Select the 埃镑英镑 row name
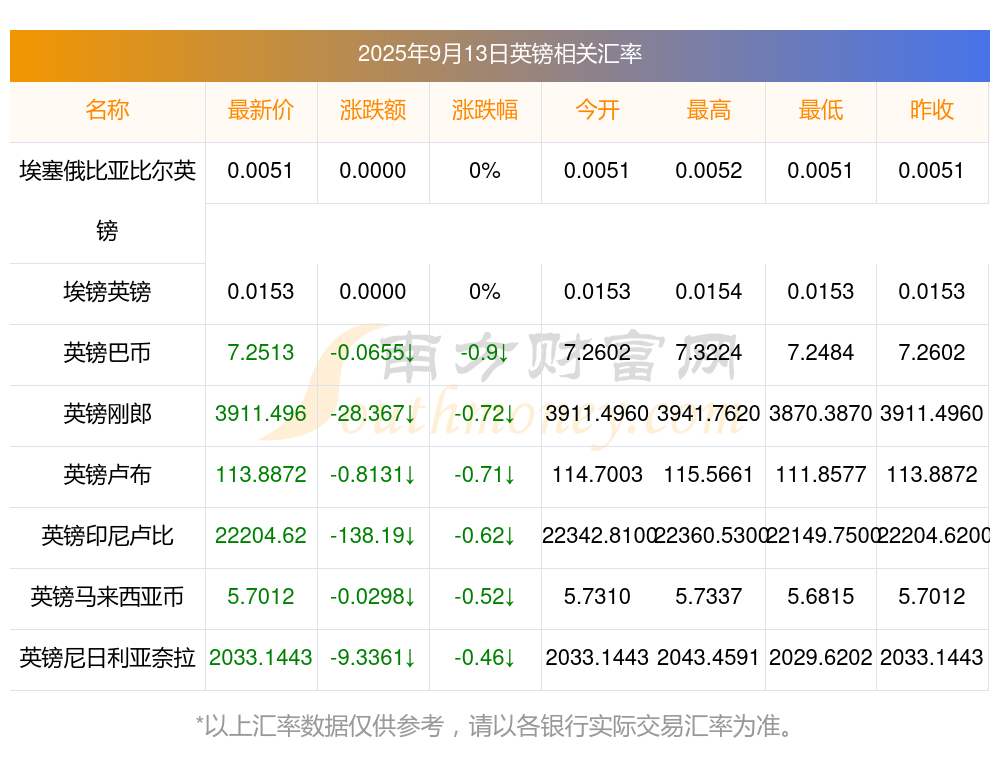The height and width of the screenshot is (757, 1000). [x=107, y=292]
